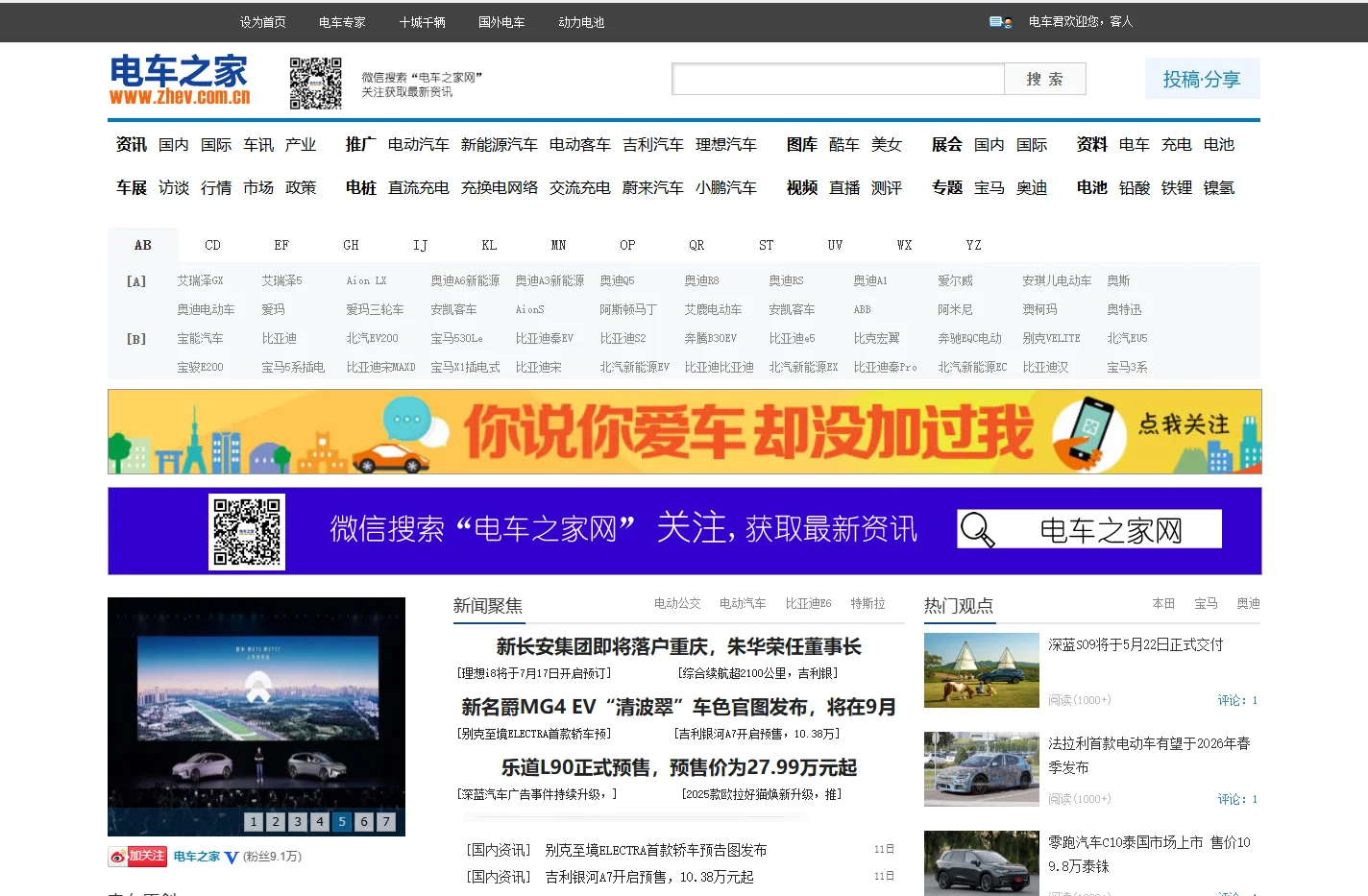
Task: Click 宝骏E200 in the brand list
Action: 200,367
